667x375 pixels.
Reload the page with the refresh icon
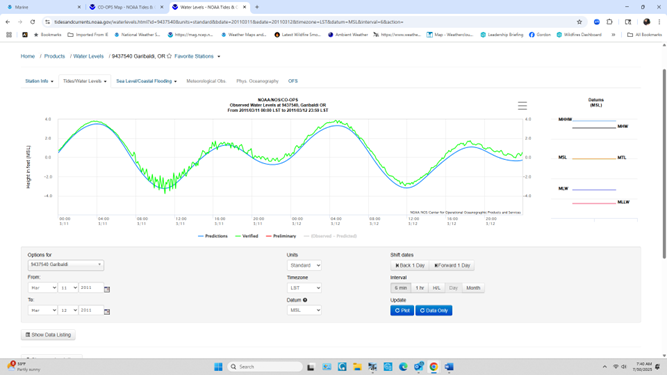32,22
